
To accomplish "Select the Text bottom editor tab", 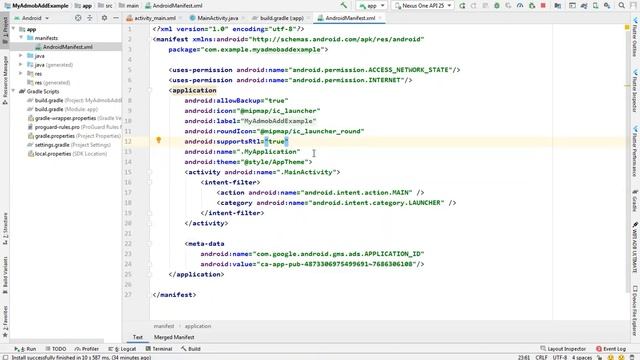I will pos(138,337).
